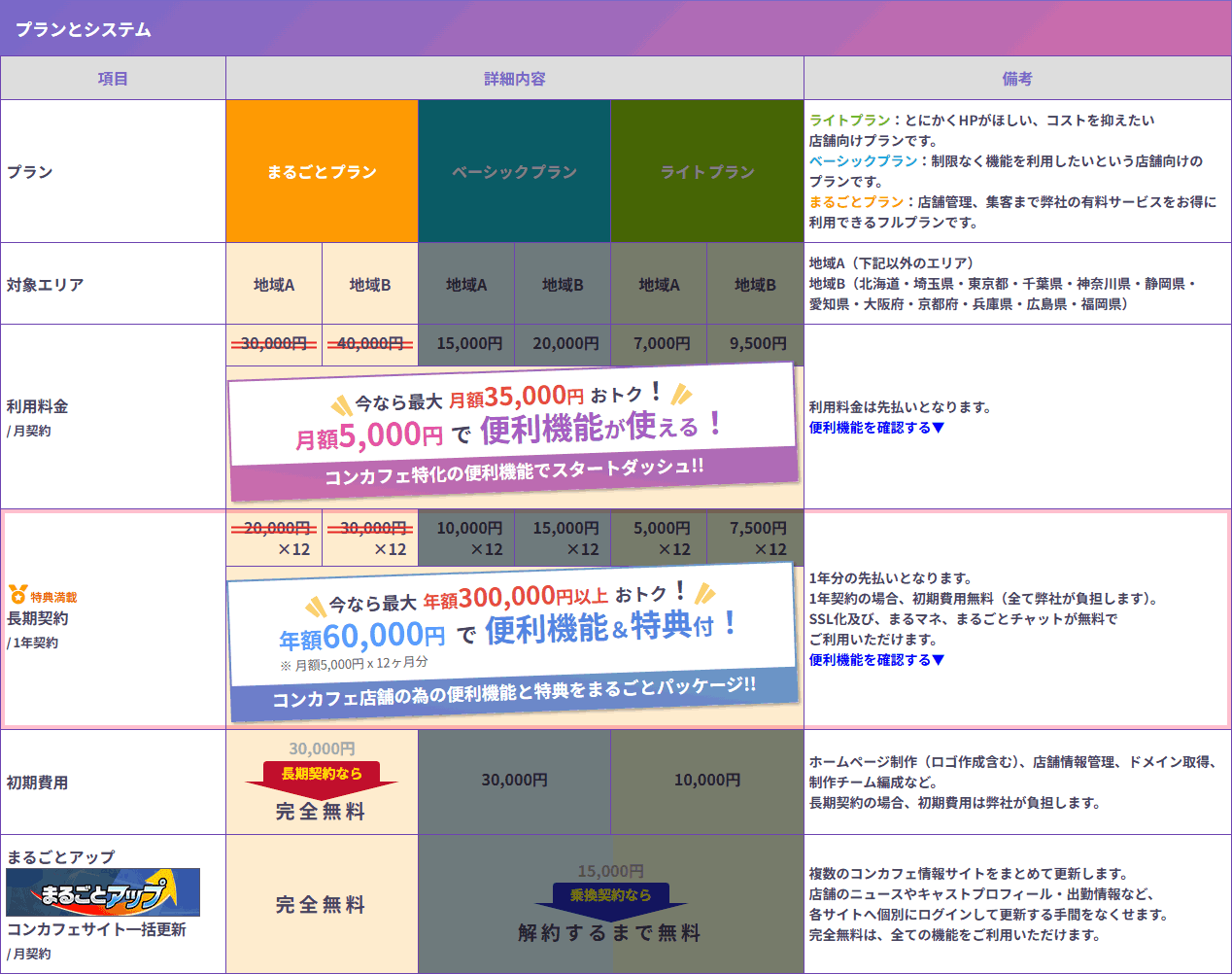Click 地域A under ベーシックプラン
Viewport: 1232px width, 974px height.
[x=466, y=285]
